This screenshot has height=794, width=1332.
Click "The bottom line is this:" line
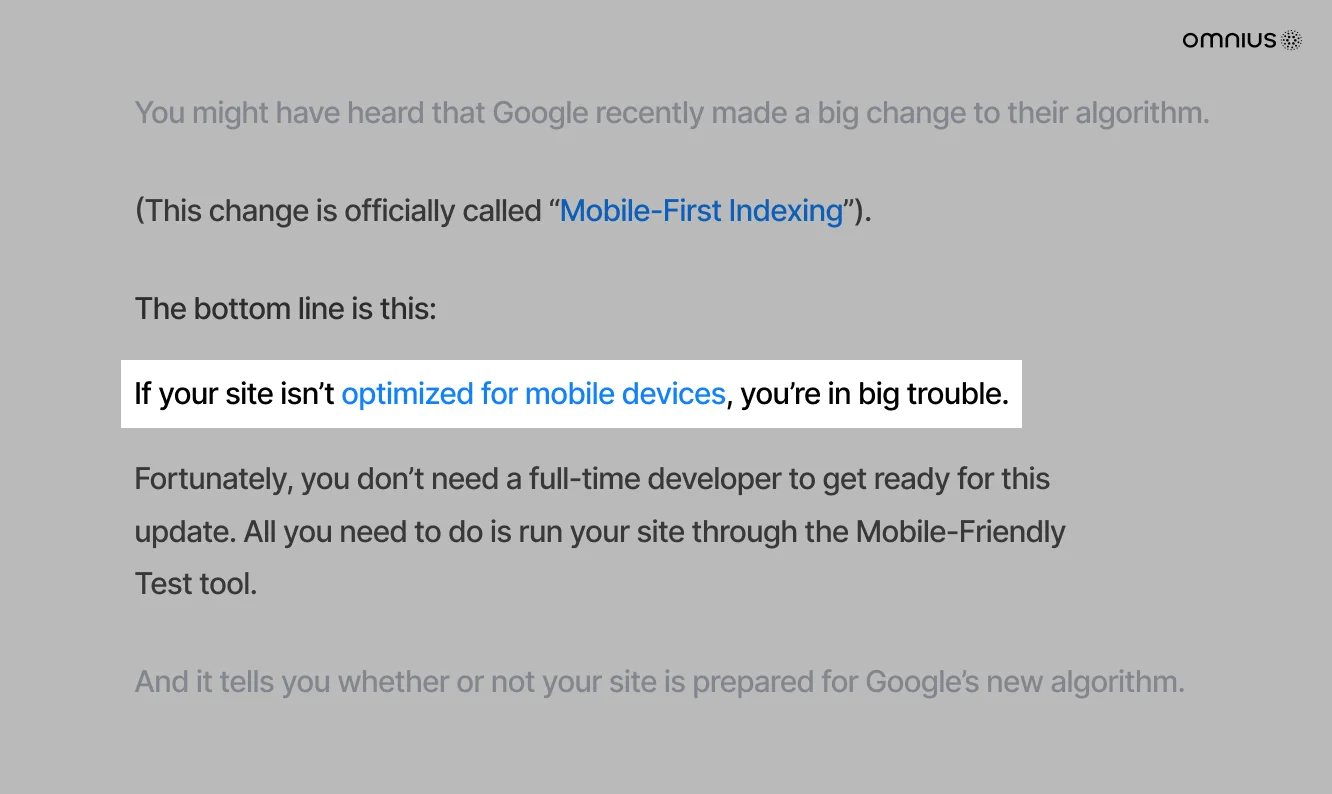tap(285, 308)
